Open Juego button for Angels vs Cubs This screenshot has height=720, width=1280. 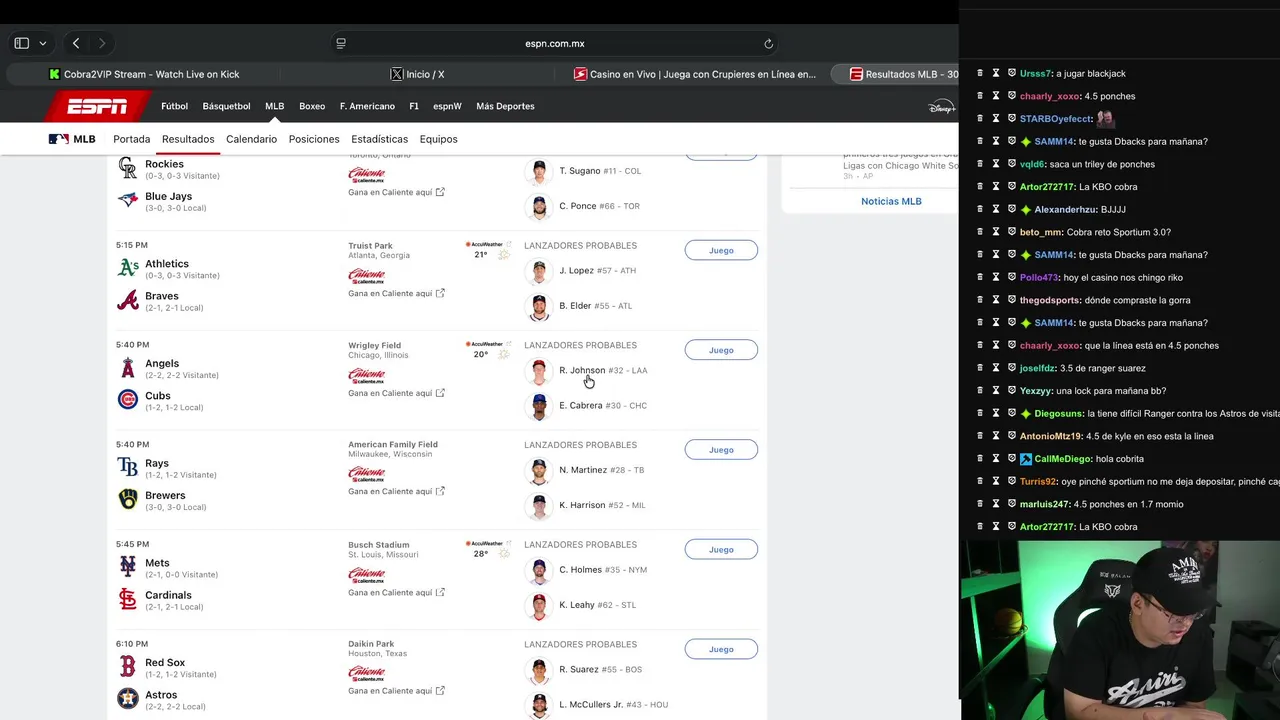pos(721,350)
